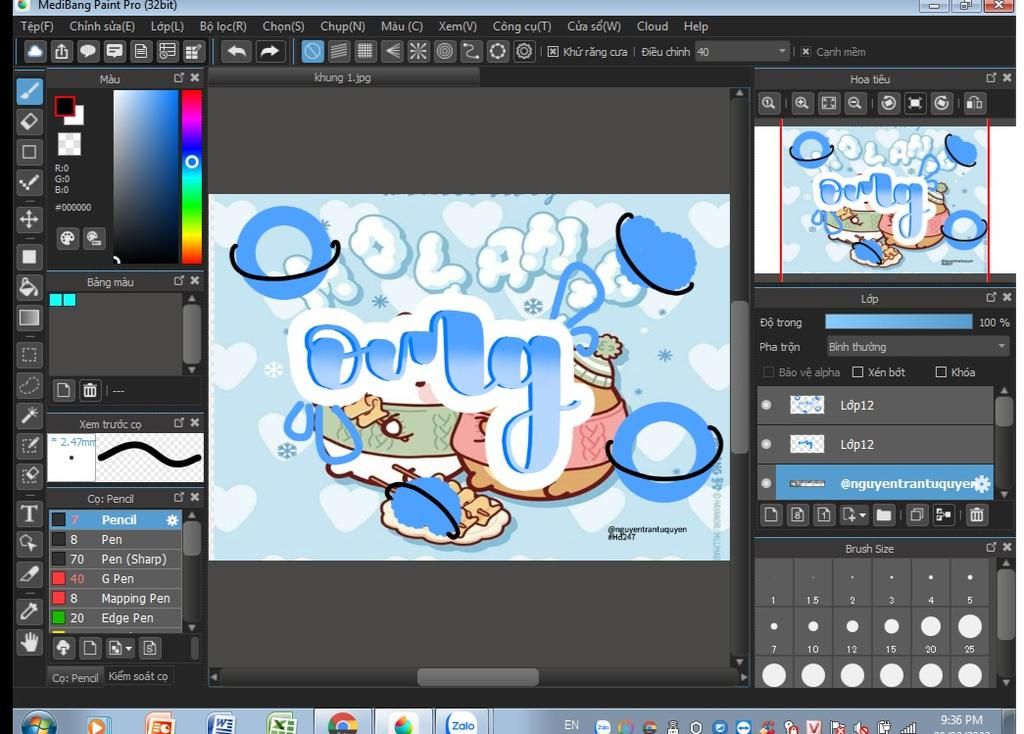Click the canvas horizontal scrollbar

[478, 677]
